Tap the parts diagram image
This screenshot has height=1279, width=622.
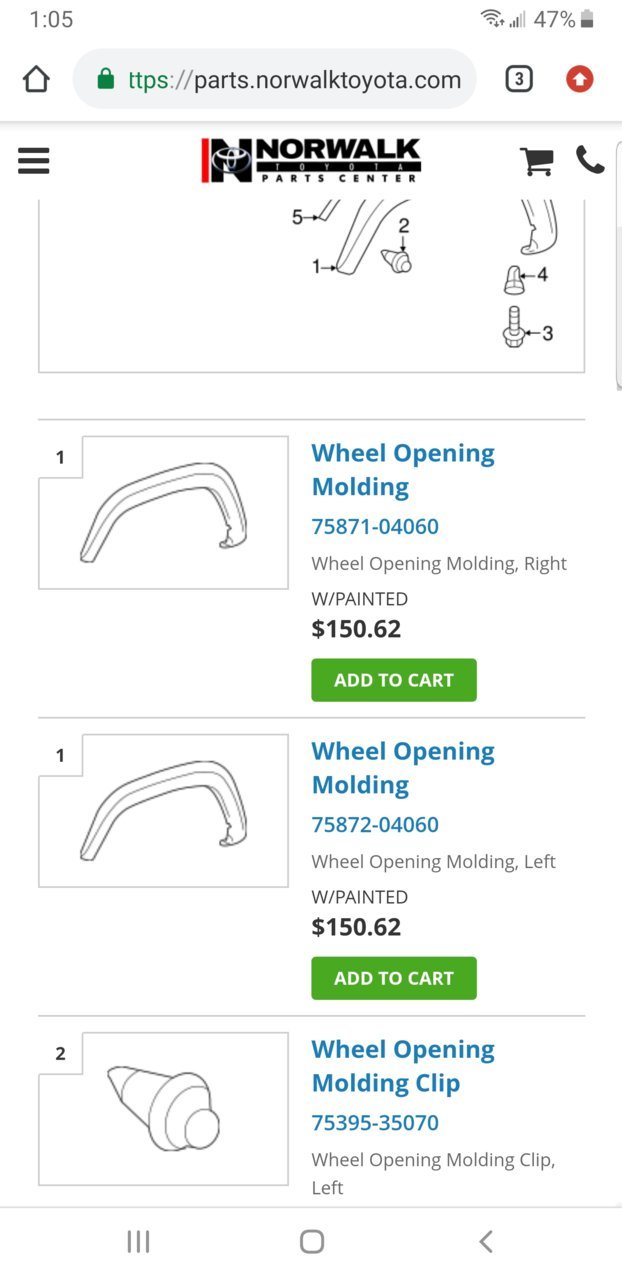pos(311,285)
